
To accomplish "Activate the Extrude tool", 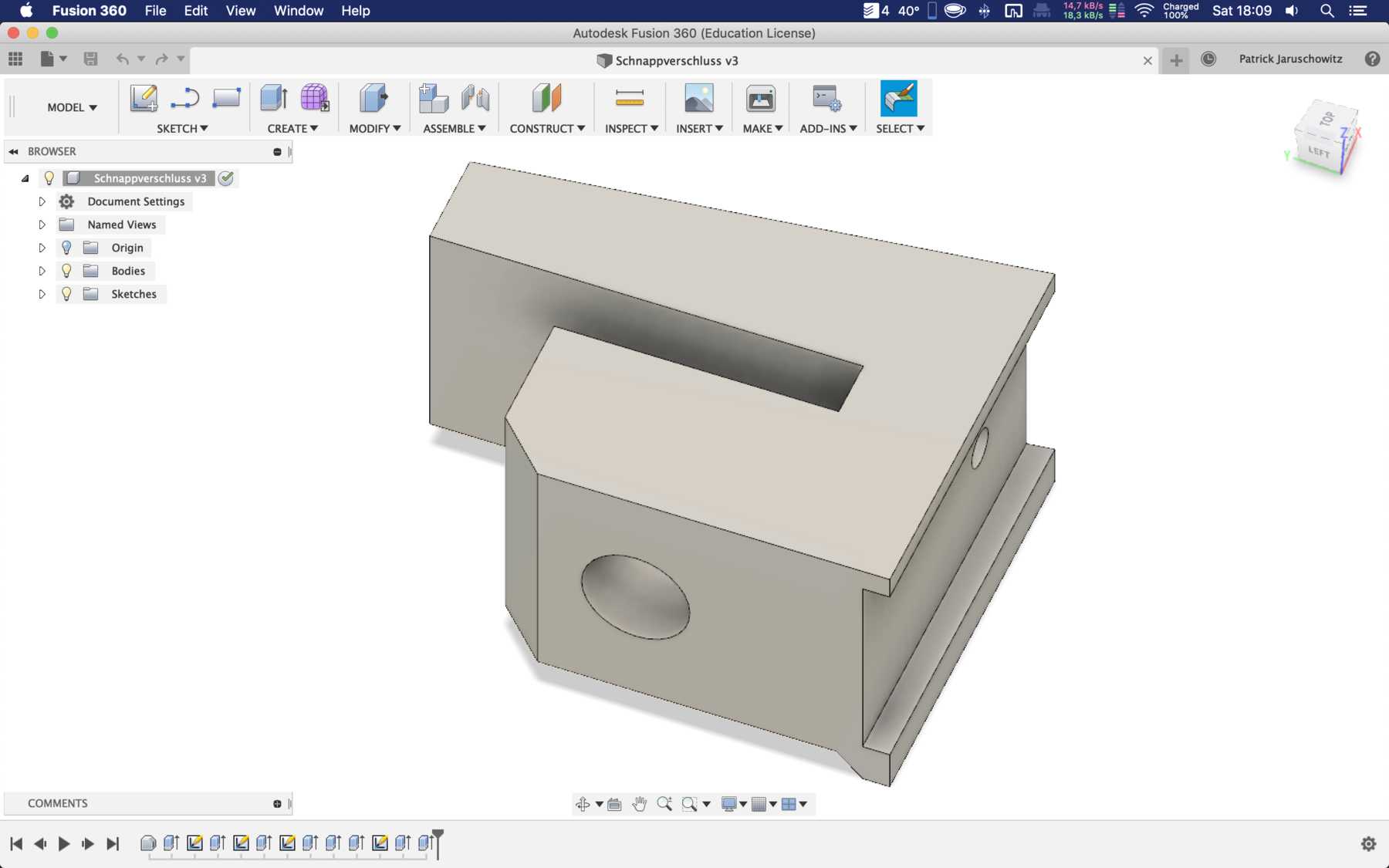I will pyautogui.click(x=274, y=99).
